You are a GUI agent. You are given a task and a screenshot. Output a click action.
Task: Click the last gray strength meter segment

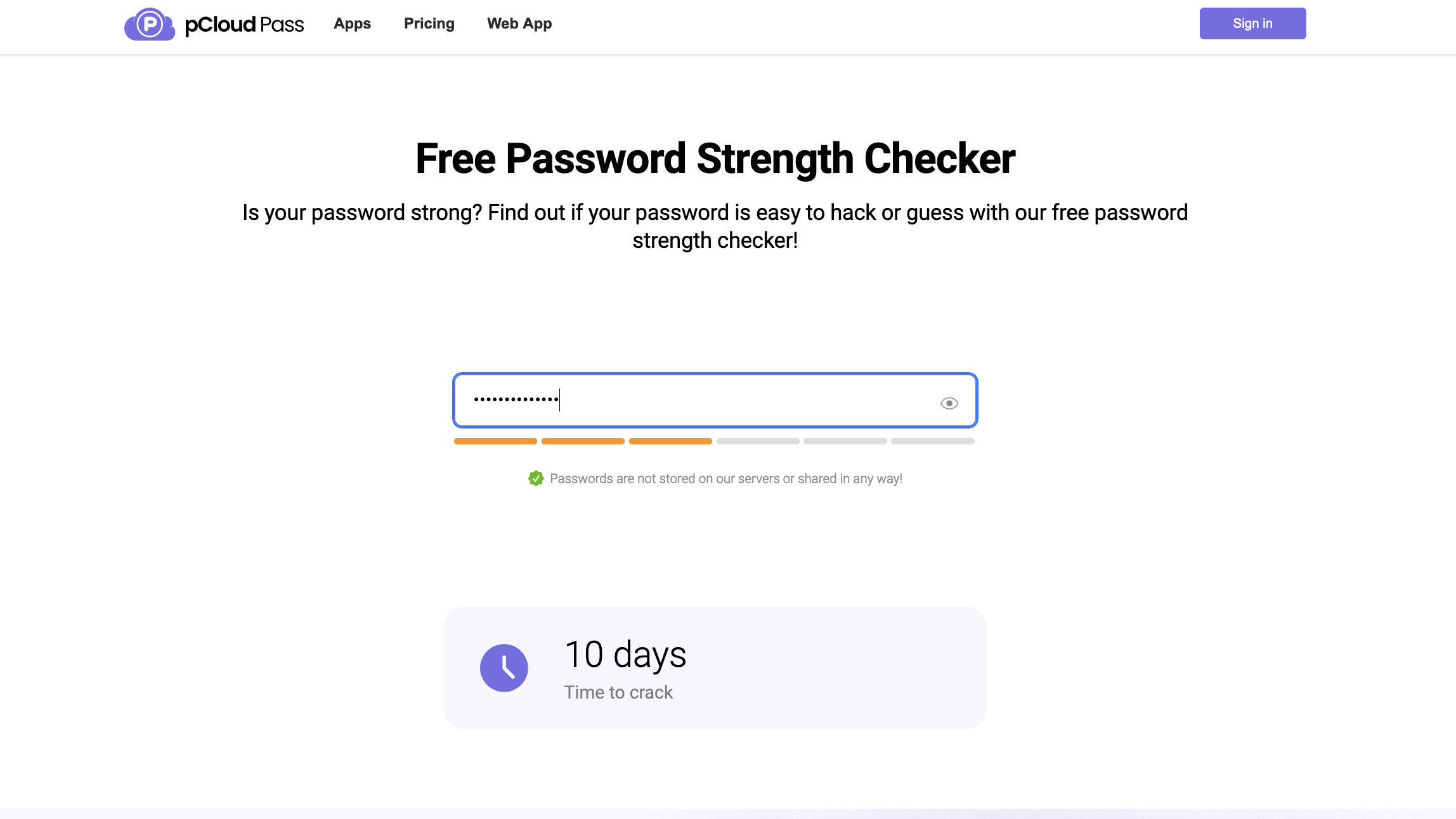pyautogui.click(x=932, y=441)
